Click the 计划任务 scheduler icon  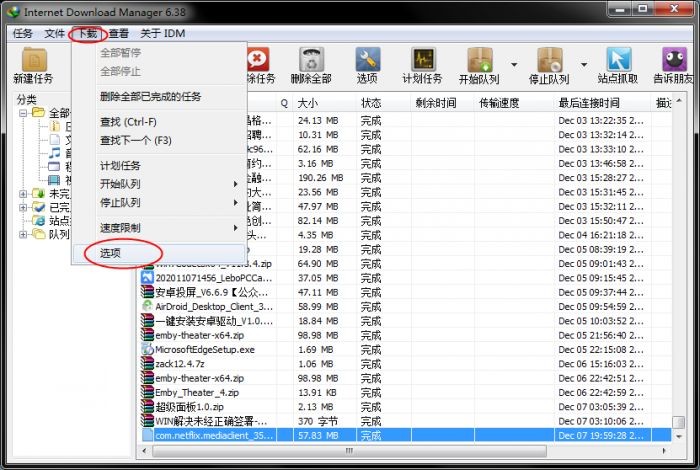[423, 59]
